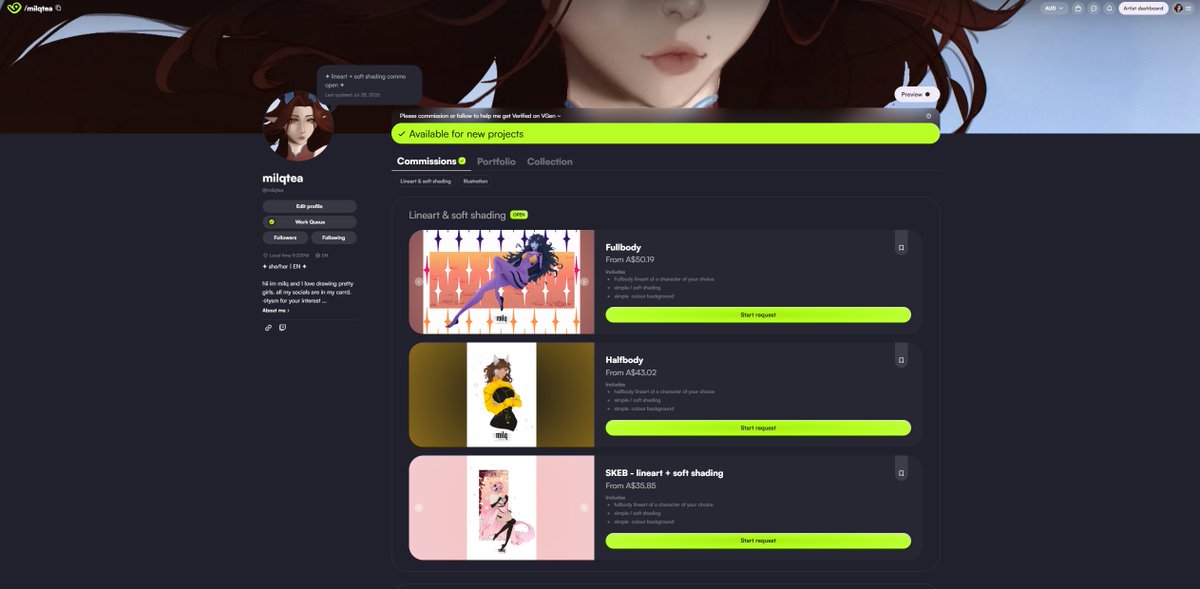Click the milqtea profile avatar picture
Screen dimensions: 1200x589
click(297, 126)
